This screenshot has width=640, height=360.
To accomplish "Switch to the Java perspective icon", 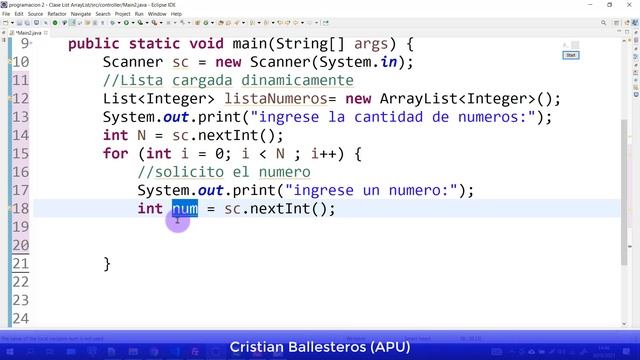I will pos(635,23).
